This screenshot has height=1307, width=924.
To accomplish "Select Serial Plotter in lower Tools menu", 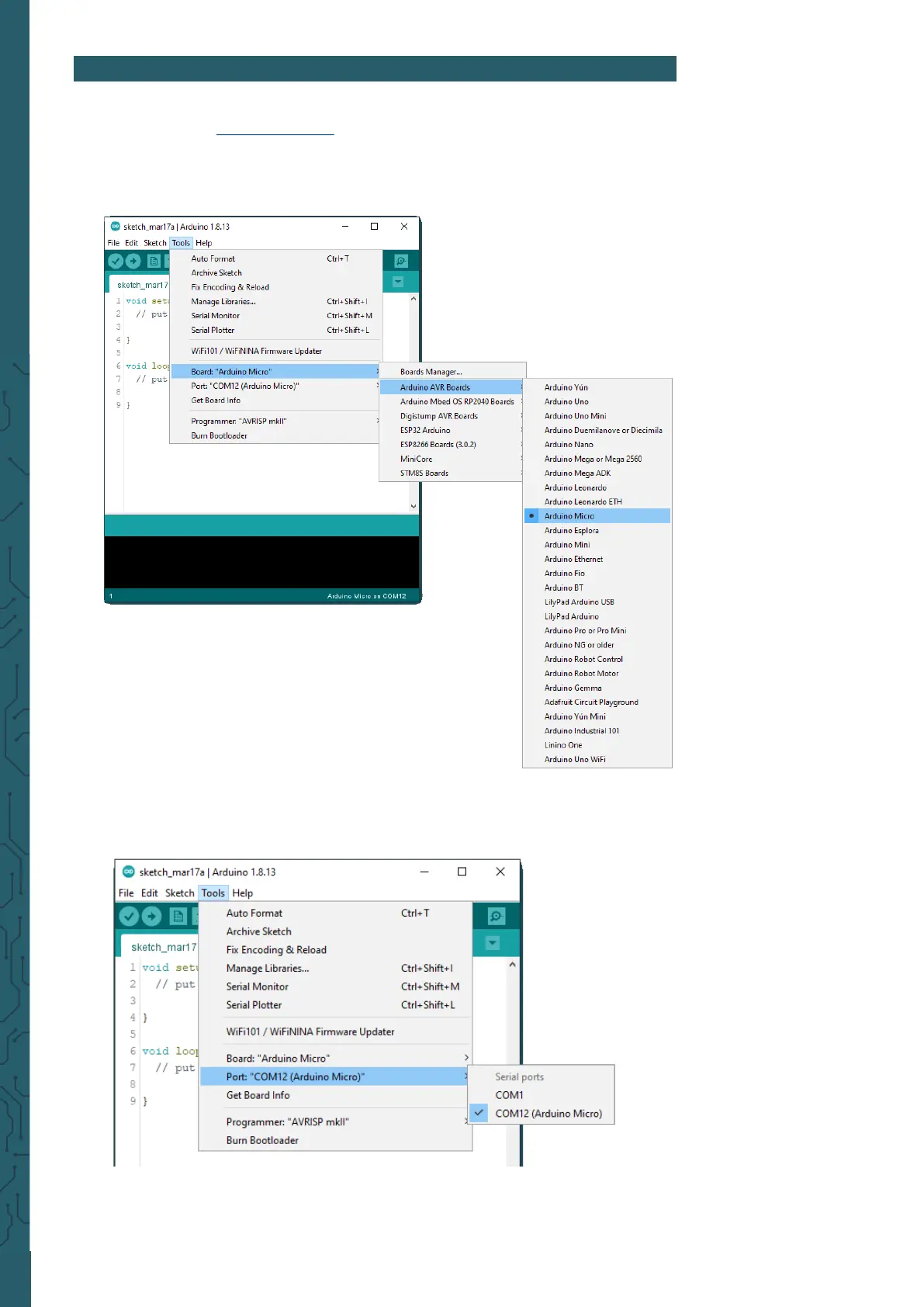I will click(x=254, y=1005).
